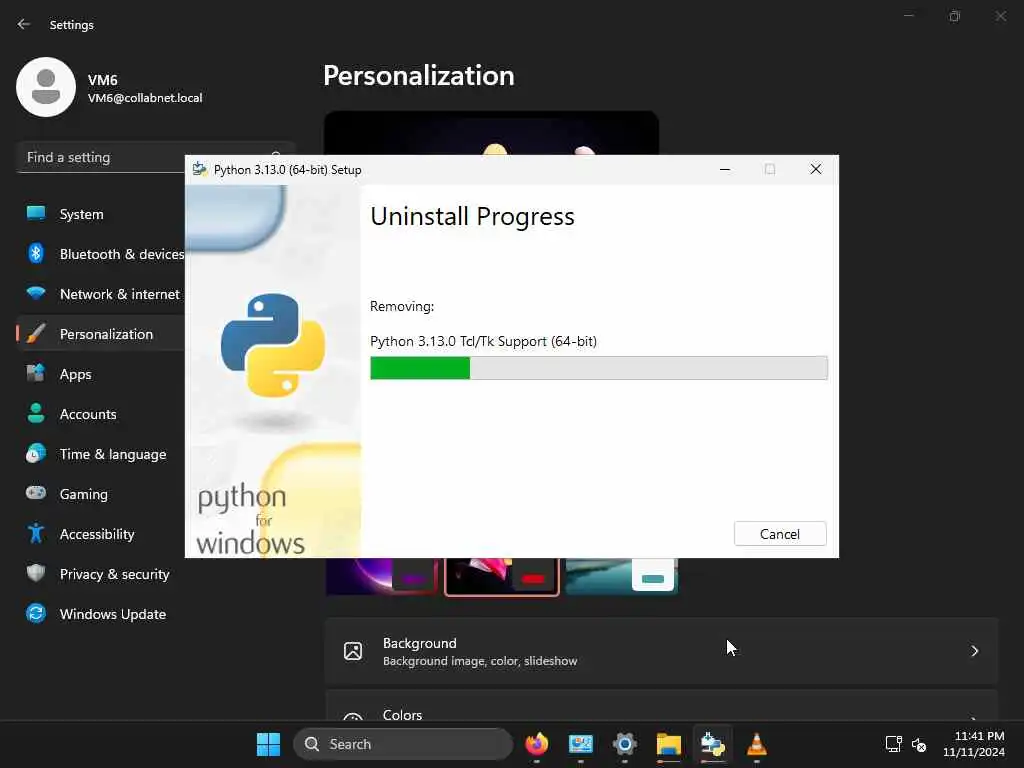Open VLC media player from taskbar

point(756,744)
